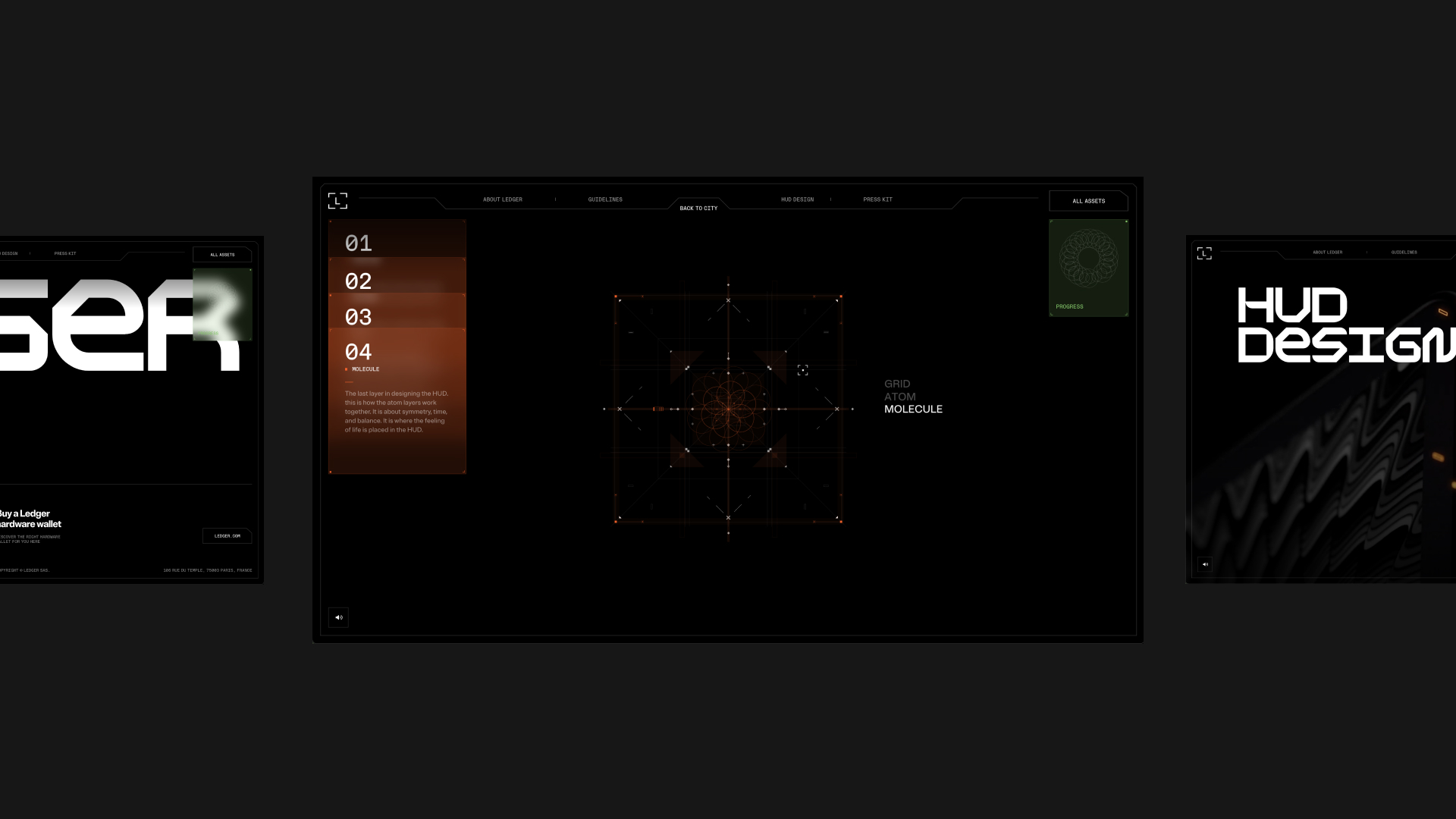This screenshot has height=819, width=1456.
Task: Open the Progress panel thumbnail
Action: tap(1088, 268)
